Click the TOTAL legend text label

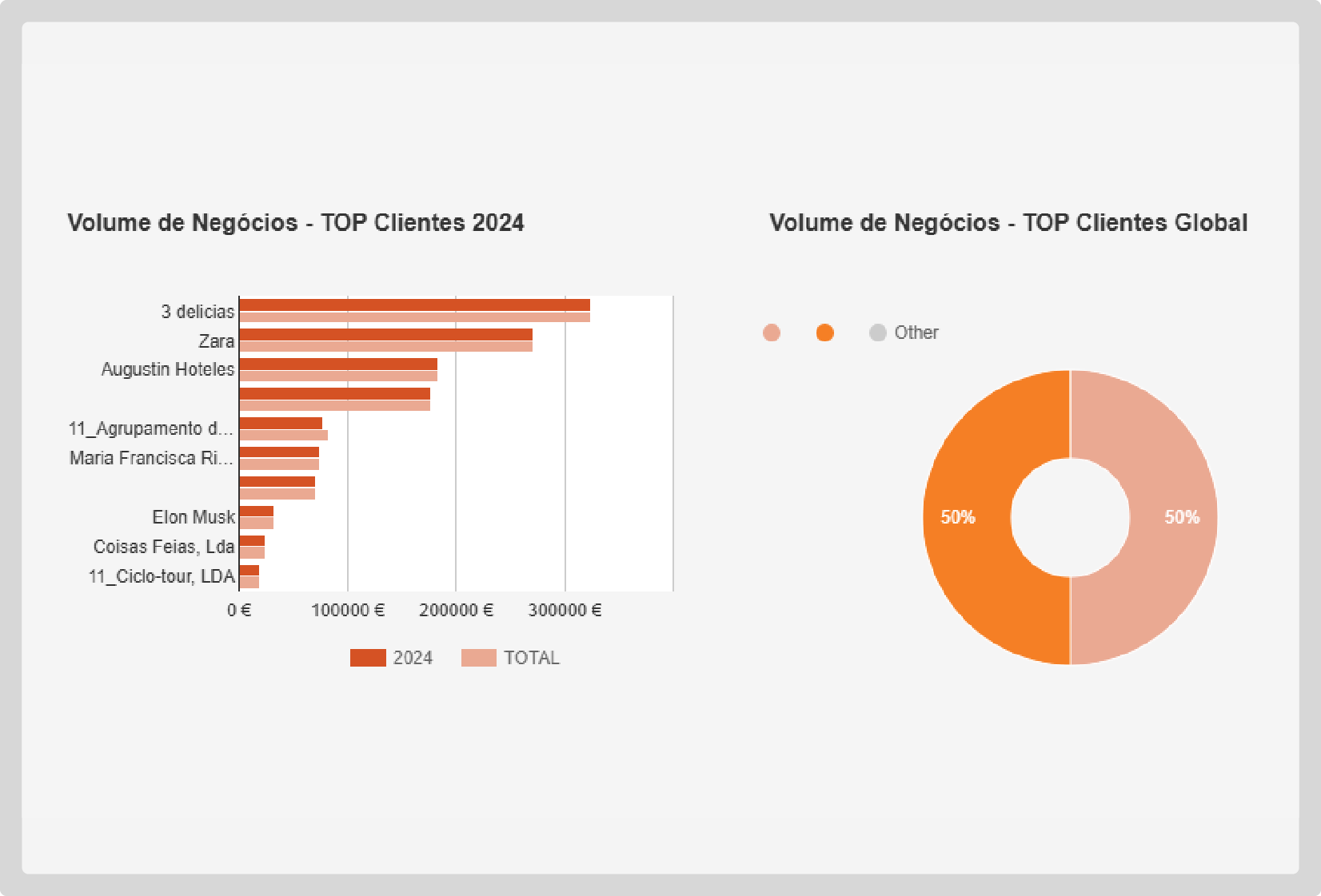pyautogui.click(x=531, y=658)
